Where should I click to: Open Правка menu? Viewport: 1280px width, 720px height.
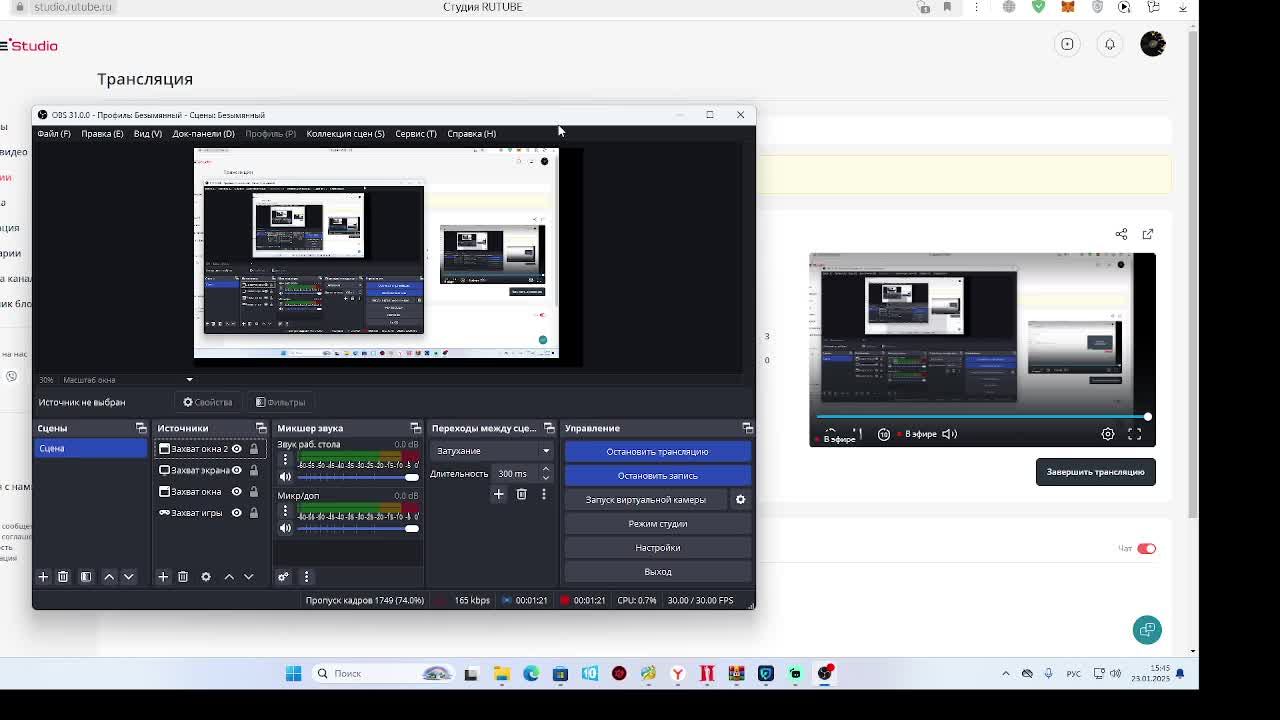click(x=102, y=134)
